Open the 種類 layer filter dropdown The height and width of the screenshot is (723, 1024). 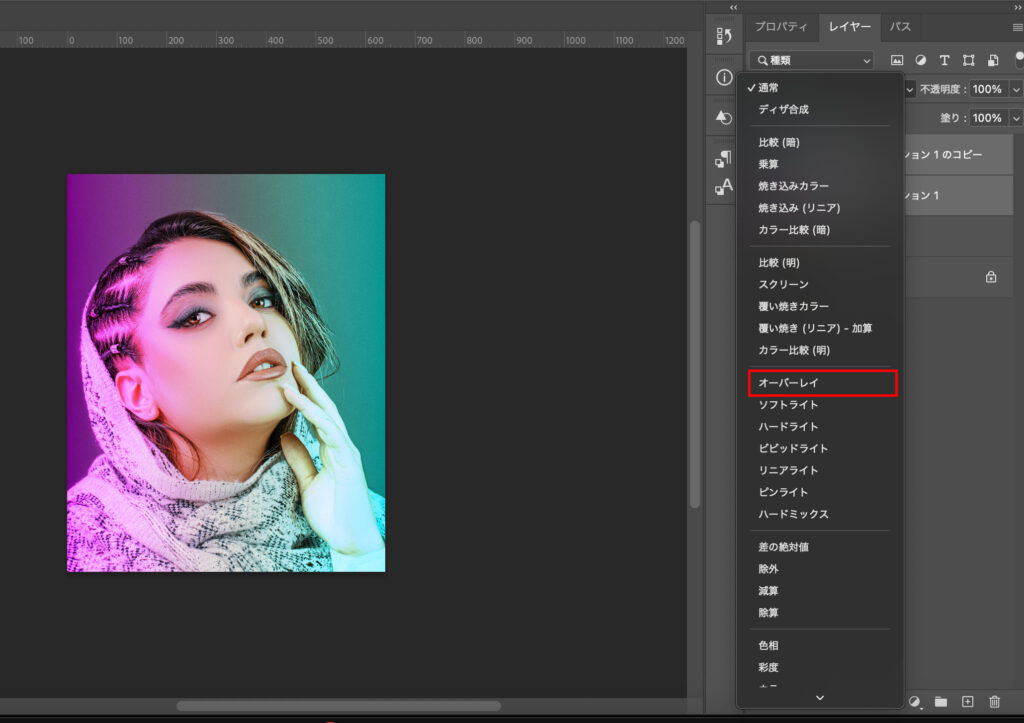[x=811, y=61]
